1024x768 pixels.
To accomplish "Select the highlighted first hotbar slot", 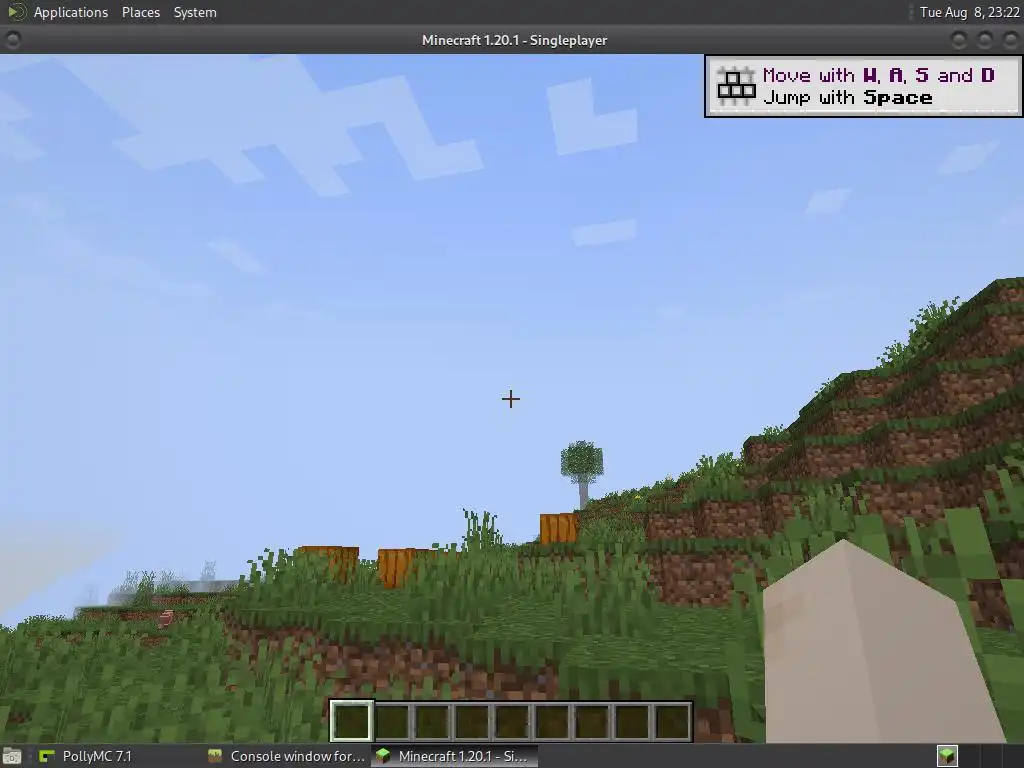I will (x=351, y=721).
